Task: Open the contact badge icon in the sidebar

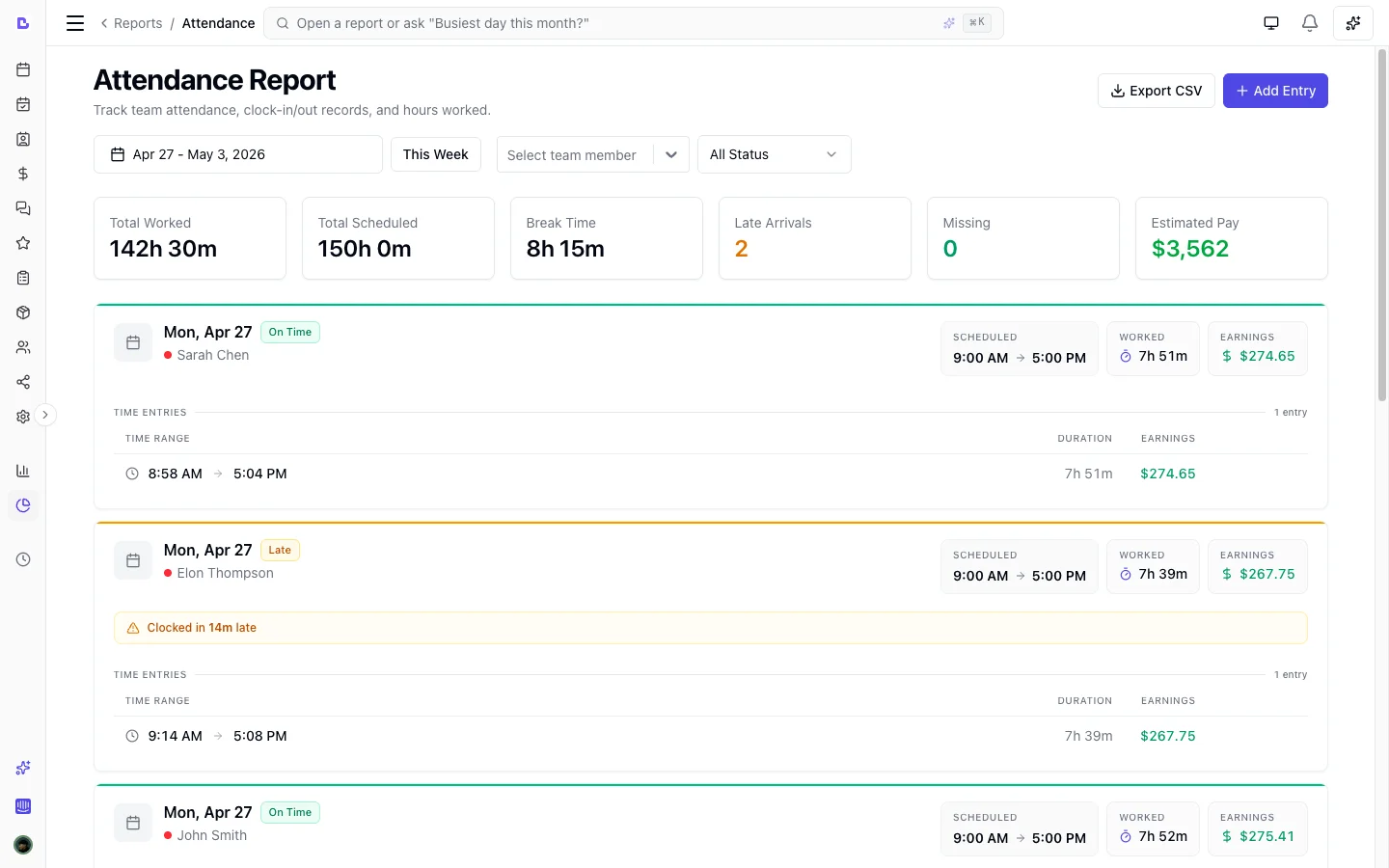Action: (x=23, y=139)
